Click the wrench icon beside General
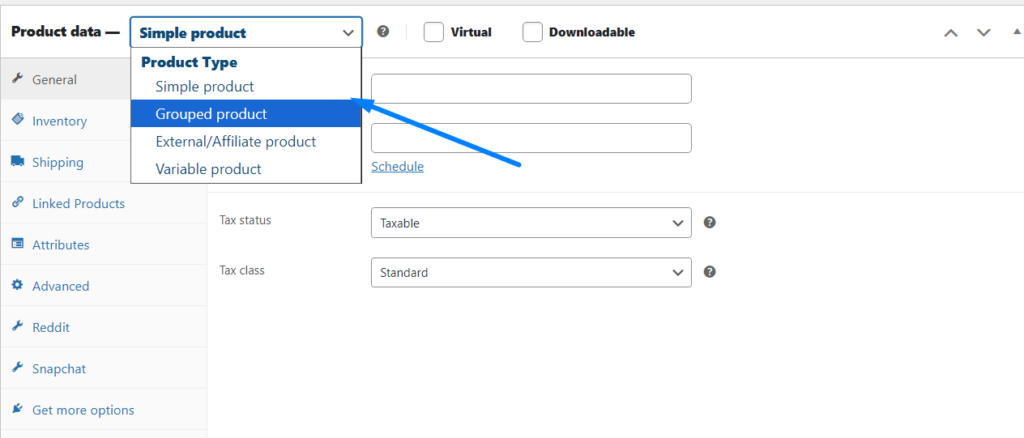This screenshot has height=438, width=1024. point(18,79)
